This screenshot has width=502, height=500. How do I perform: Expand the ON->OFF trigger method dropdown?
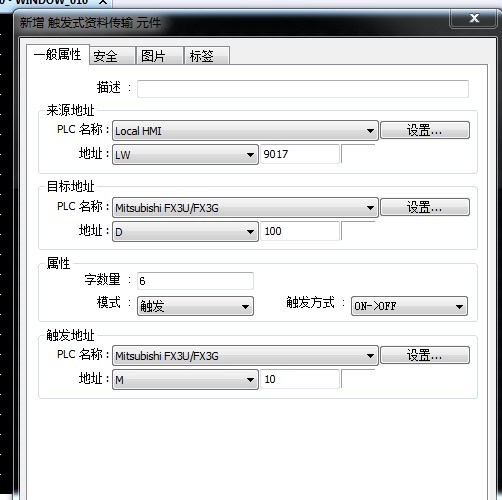click(409, 306)
